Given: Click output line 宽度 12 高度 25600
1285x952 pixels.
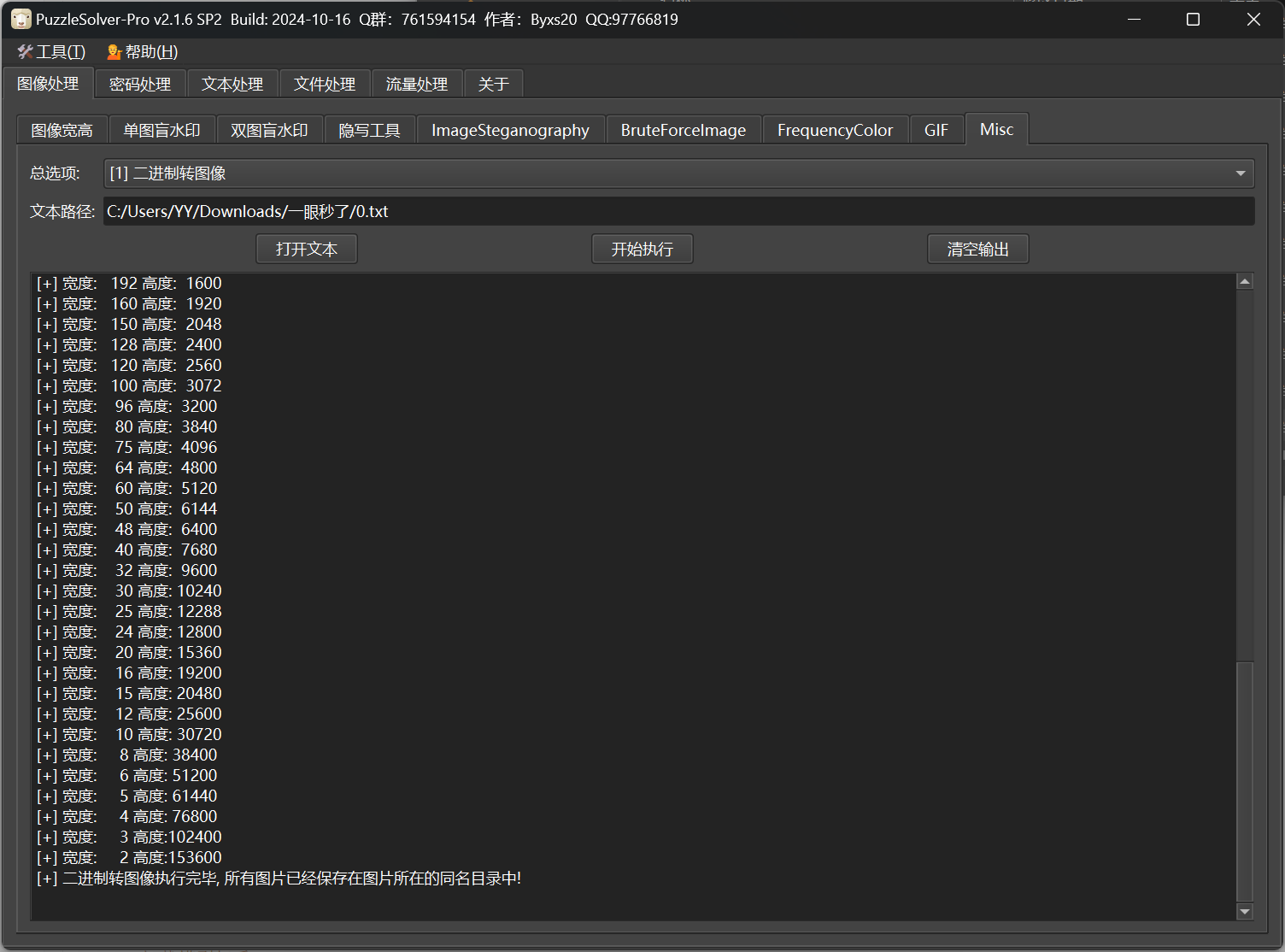Looking at the screenshot, I should (x=129, y=714).
